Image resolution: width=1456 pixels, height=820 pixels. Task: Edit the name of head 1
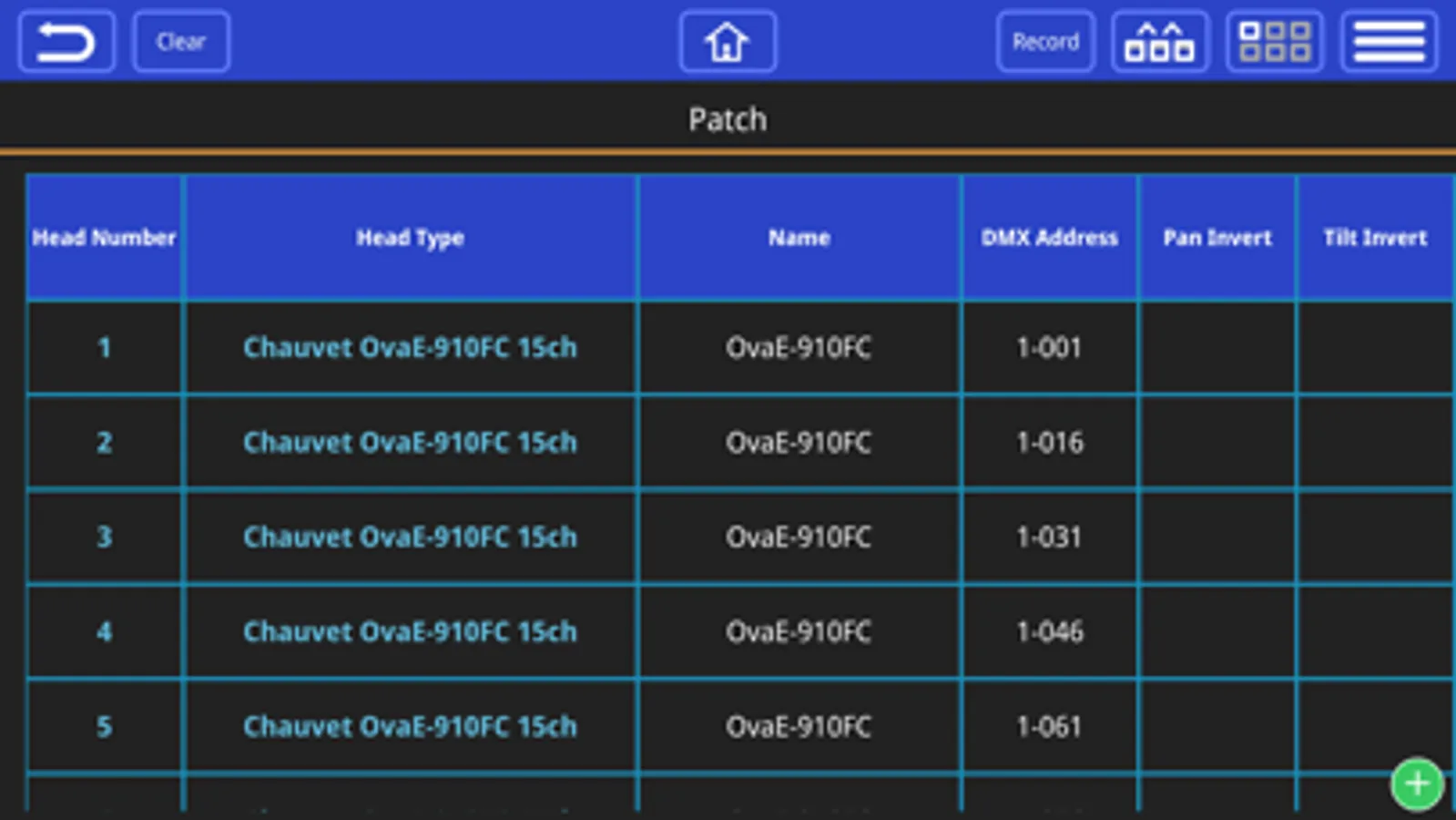[799, 348]
